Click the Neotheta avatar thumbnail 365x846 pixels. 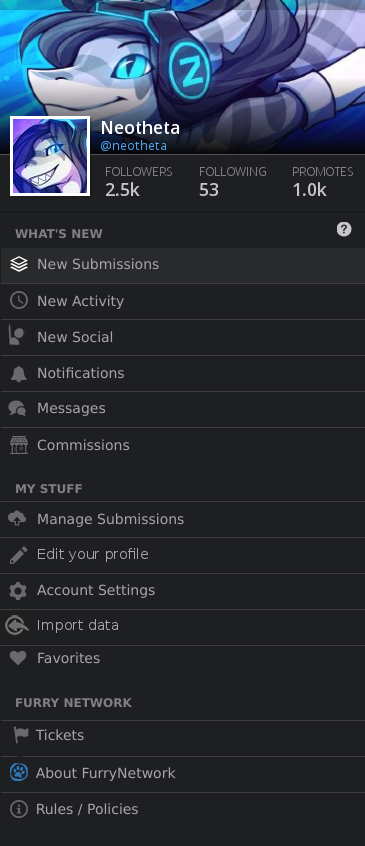pyautogui.click(x=50, y=156)
